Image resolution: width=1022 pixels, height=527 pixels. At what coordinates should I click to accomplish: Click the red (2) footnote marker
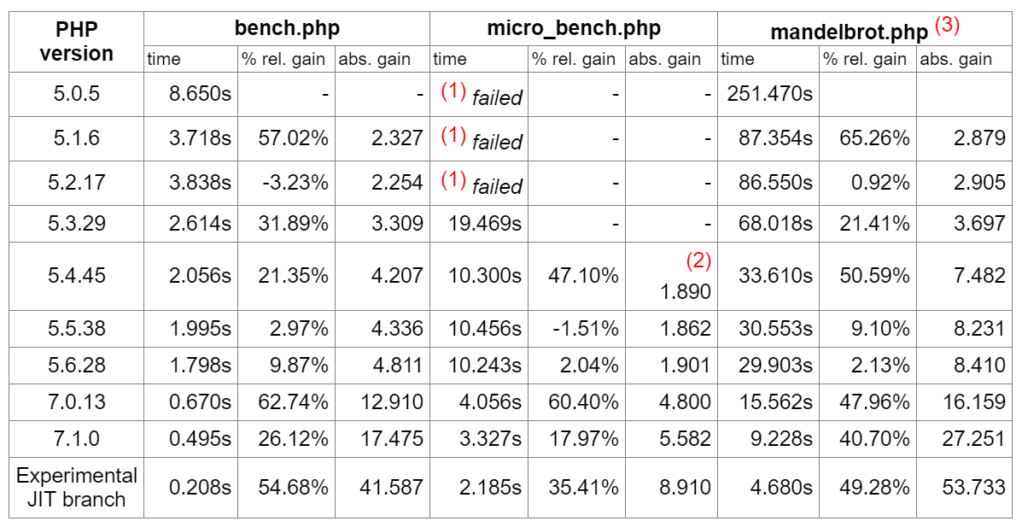click(698, 260)
